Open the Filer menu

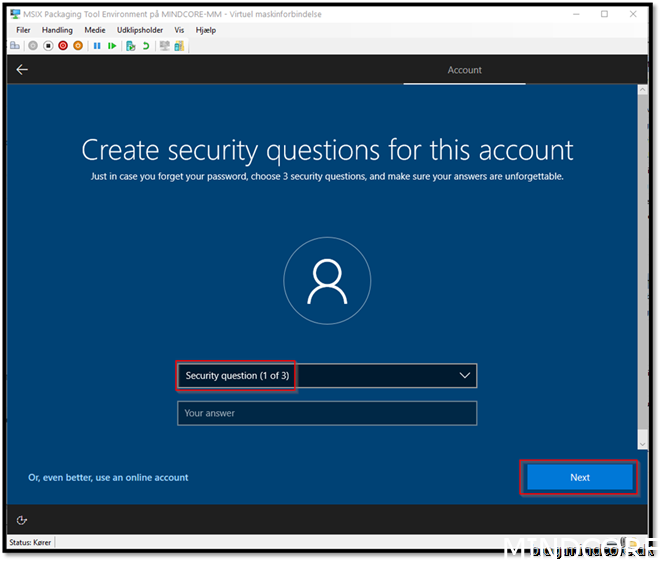[23, 31]
